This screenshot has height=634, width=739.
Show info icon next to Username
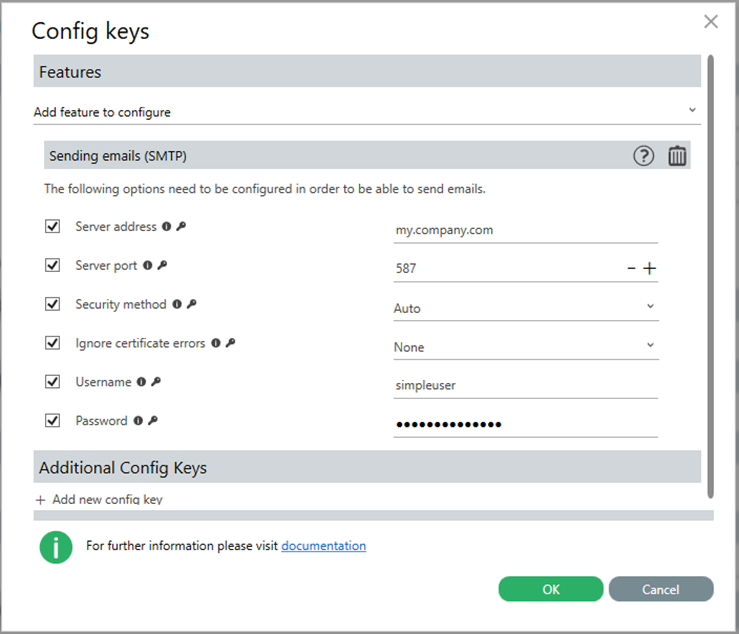click(141, 382)
